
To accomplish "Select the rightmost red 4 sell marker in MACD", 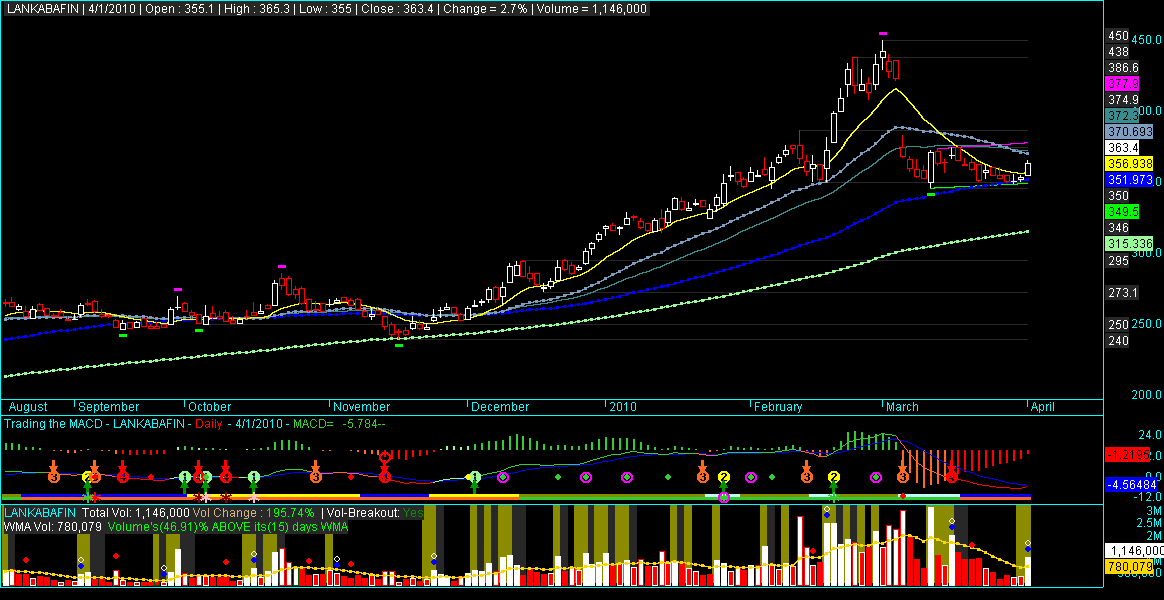I will point(951,477).
